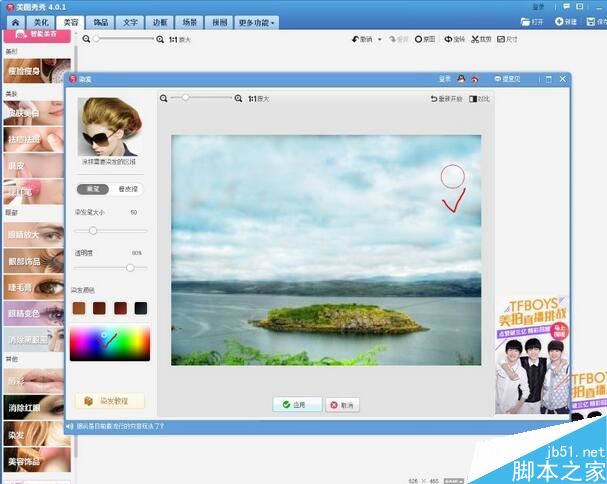The height and width of the screenshot is (484, 607).
Task: Click the 旋转 rotate tool icon
Action: click(448, 39)
